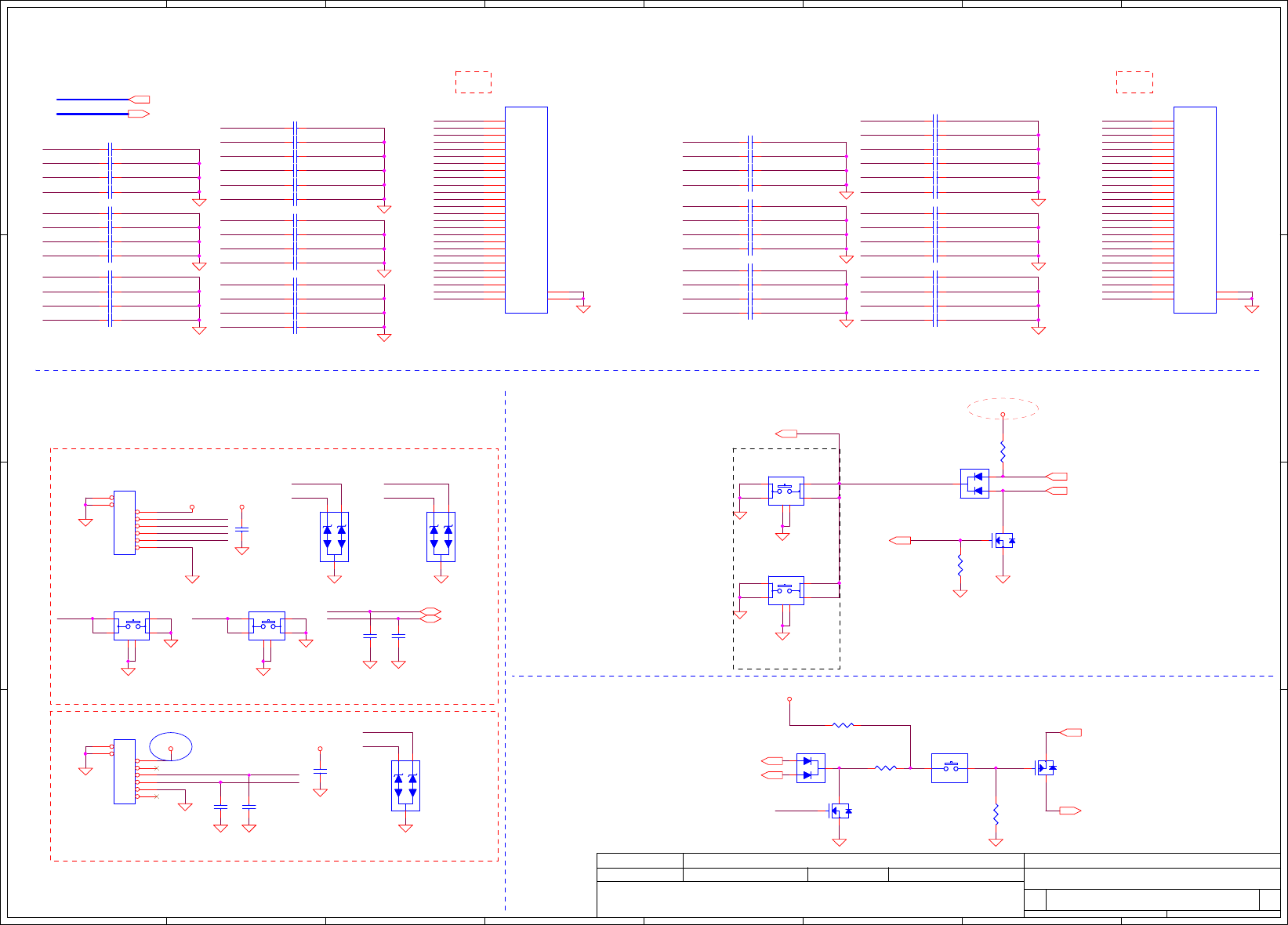Select the left push-button in the upper red dashed box

132,626
